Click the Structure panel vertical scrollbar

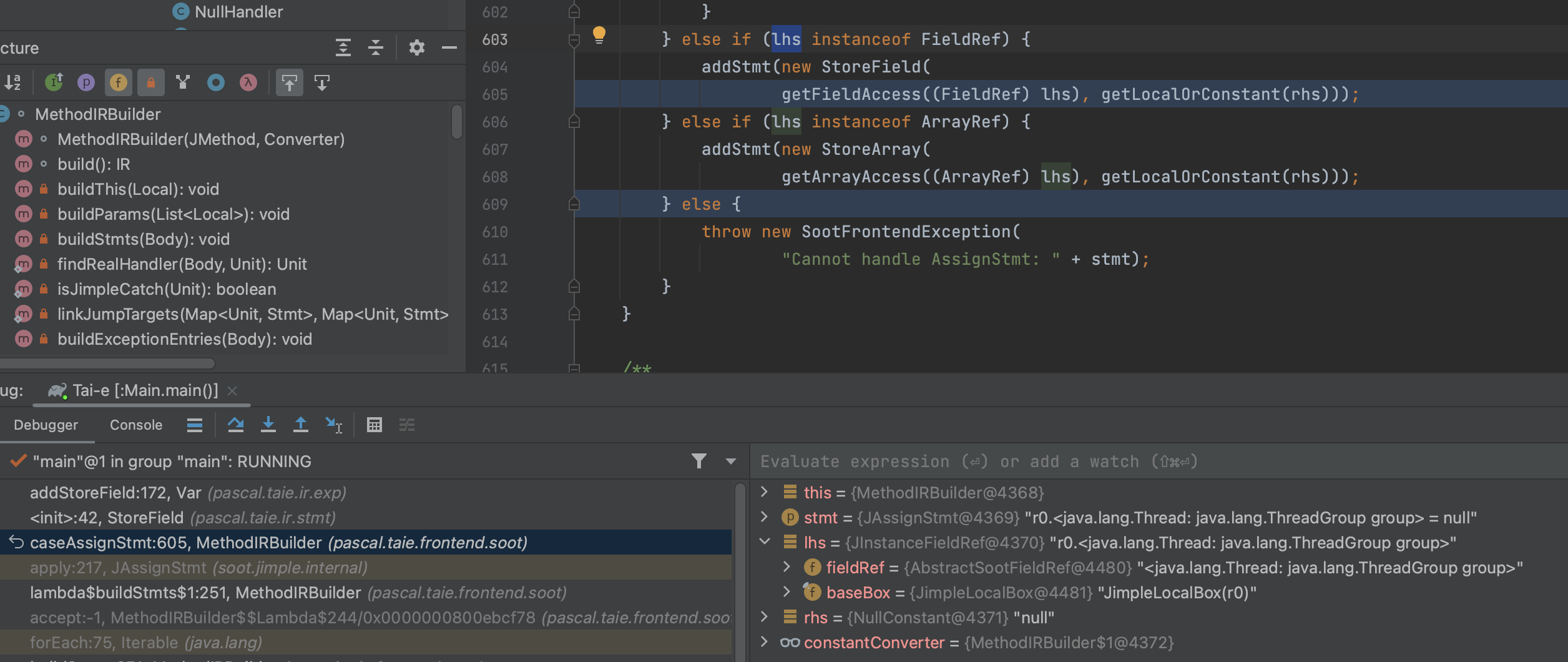pos(457,121)
